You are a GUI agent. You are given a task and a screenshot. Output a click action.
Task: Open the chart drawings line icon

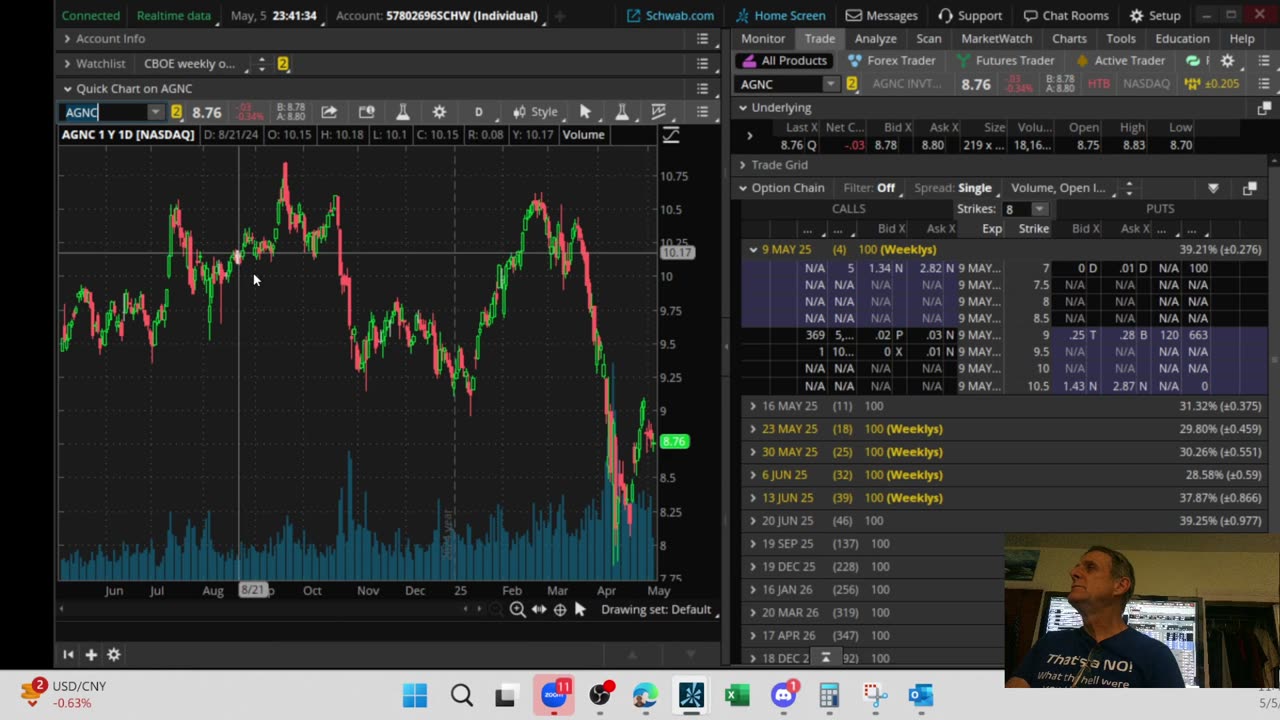[x=658, y=112]
